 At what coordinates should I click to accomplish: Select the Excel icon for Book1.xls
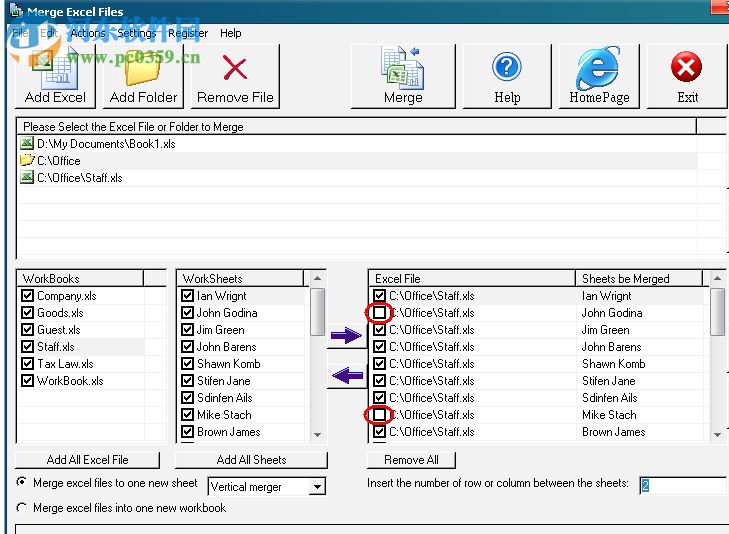click(x=27, y=143)
